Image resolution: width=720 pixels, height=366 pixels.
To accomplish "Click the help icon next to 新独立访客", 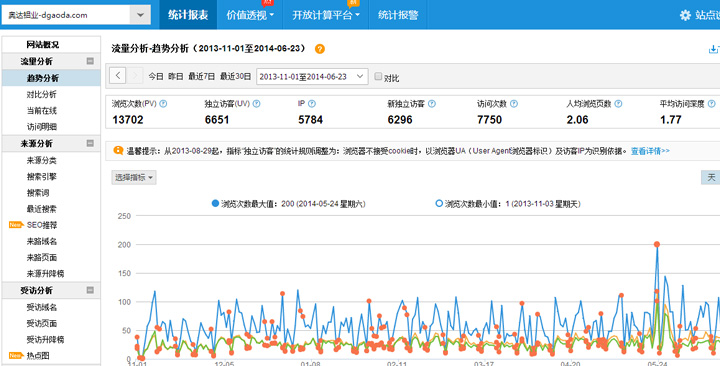I will [432, 104].
